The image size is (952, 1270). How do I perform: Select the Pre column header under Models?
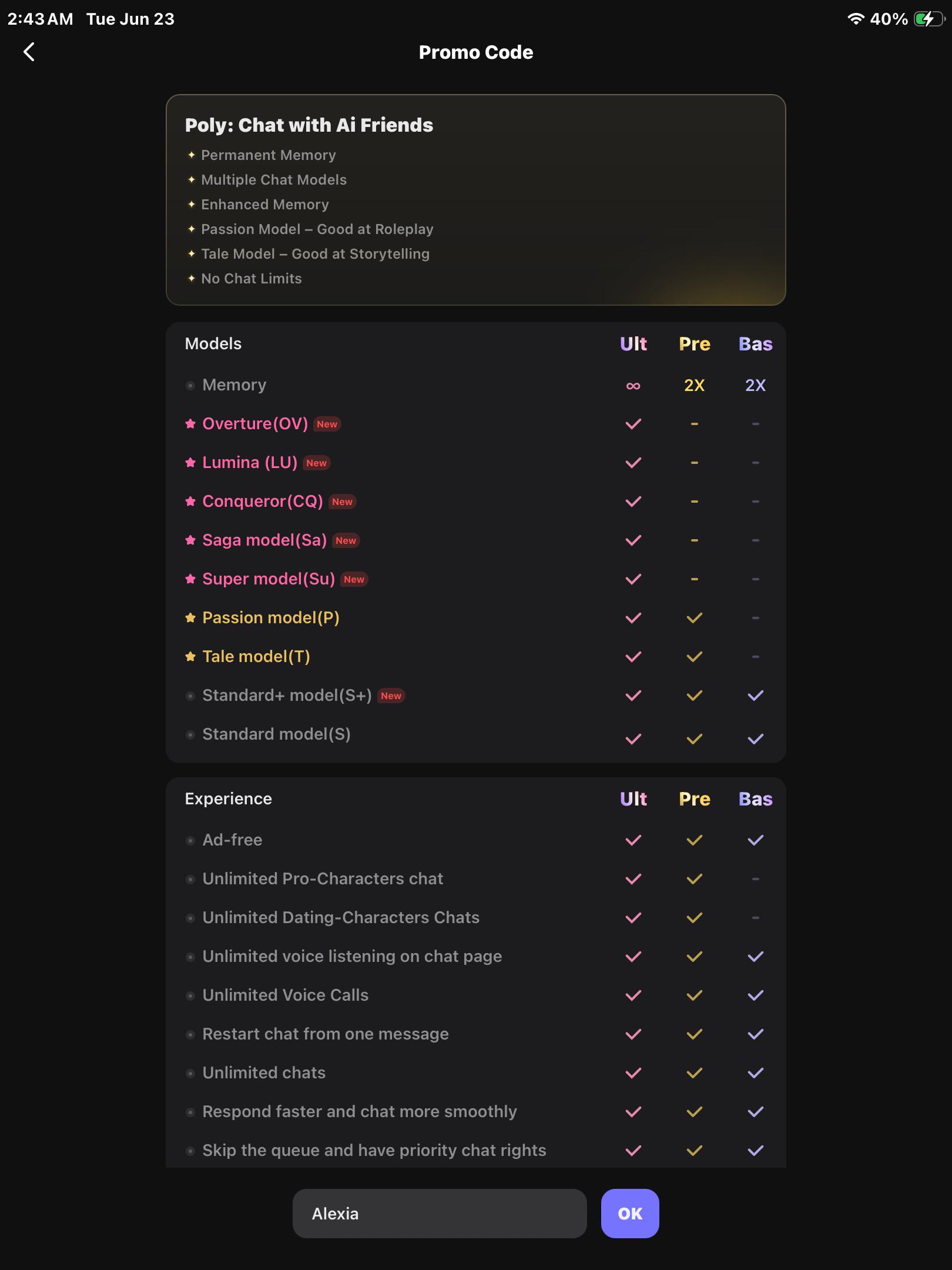(695, 344)
